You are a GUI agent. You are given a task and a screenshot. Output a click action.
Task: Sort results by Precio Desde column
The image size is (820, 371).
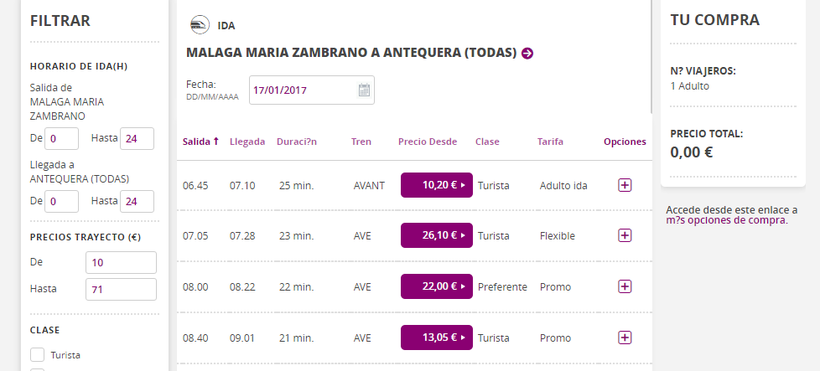click(427, 142)
